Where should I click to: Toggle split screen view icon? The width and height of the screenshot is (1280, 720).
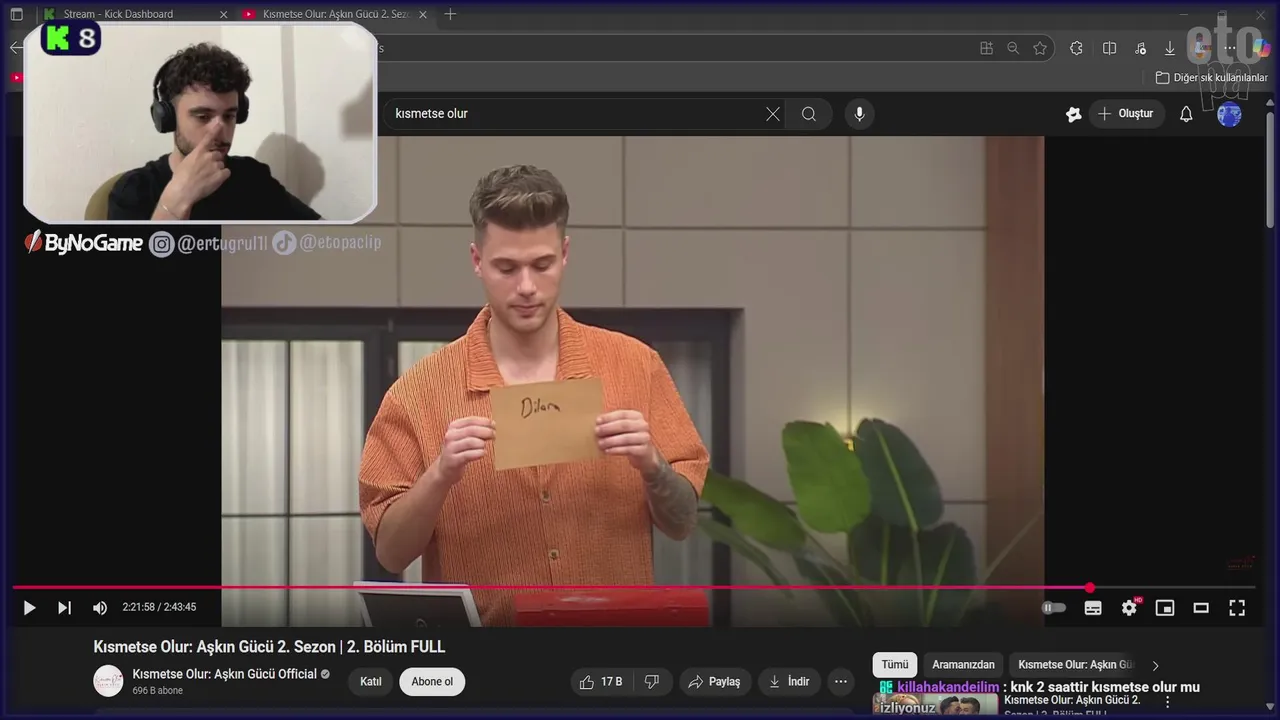[1109, 48]
